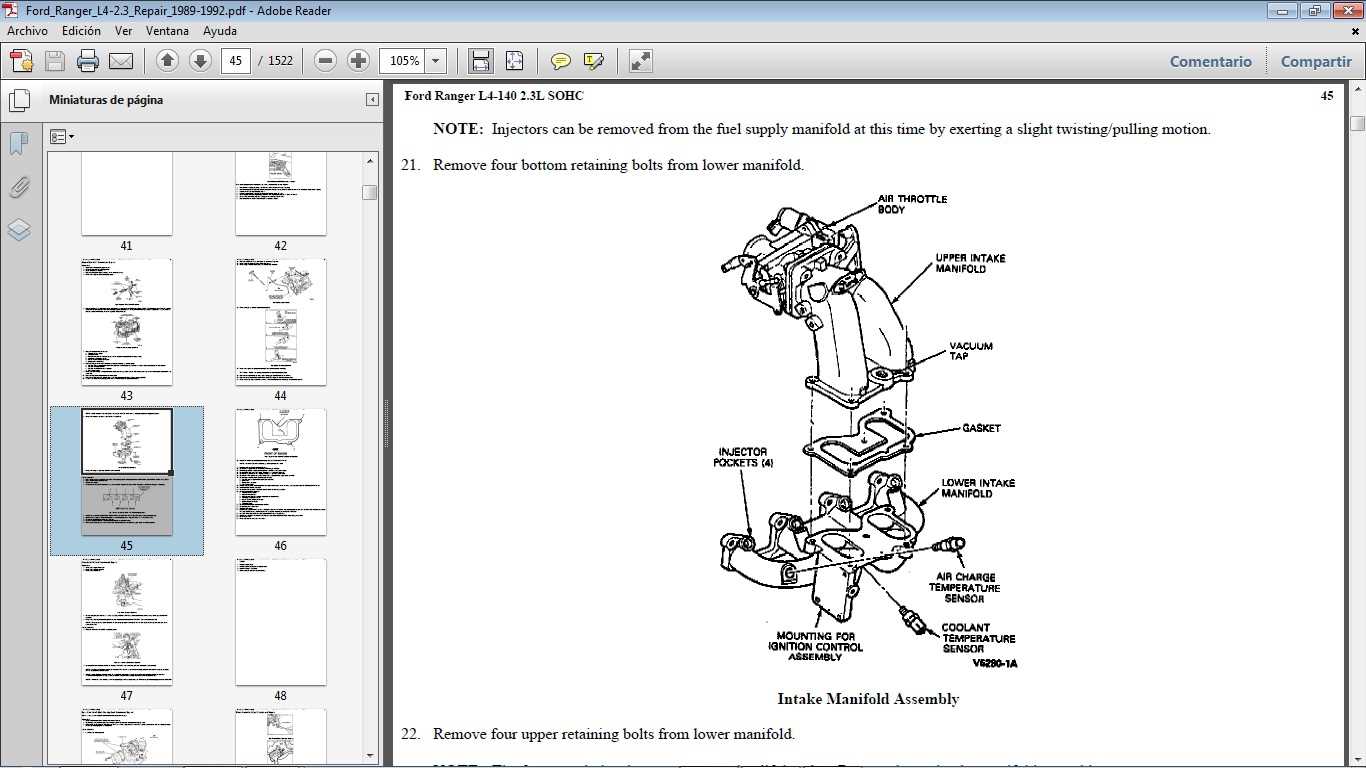Image resolution: width=1366 pixels, height=768 pixels.
Task: Open the zoom level dropdown arrow
Action: (x=435, y=61)
